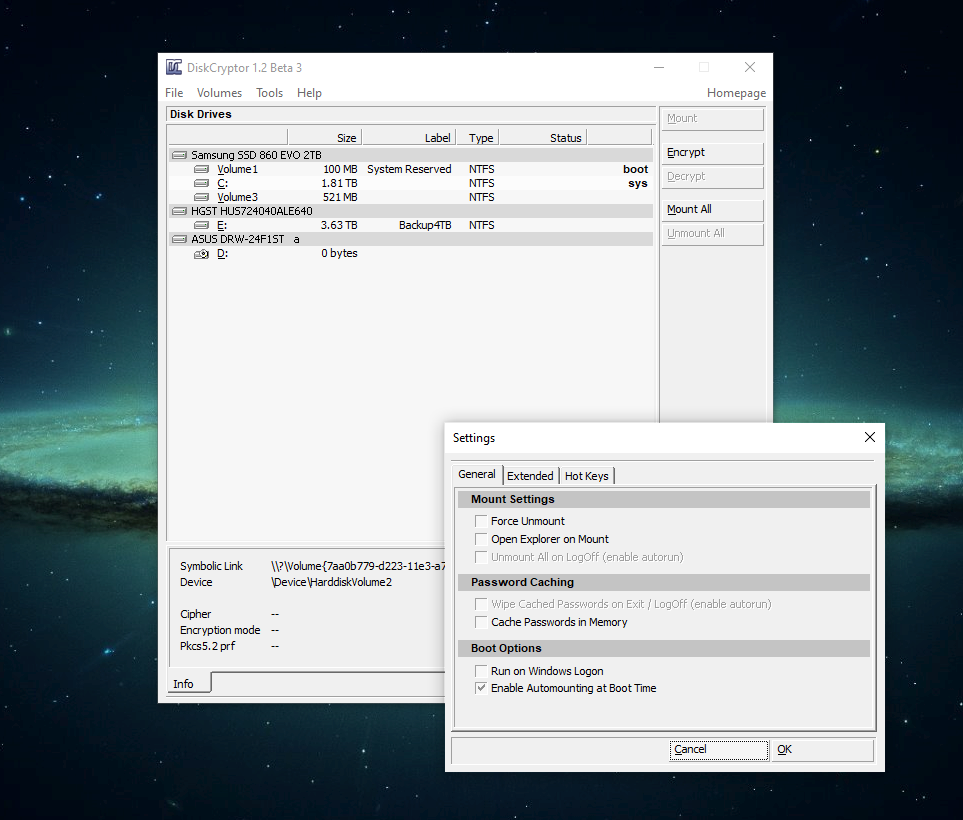
Task: Click the Encrypt button
Action: pyautogui.click(x=712, y=153)
